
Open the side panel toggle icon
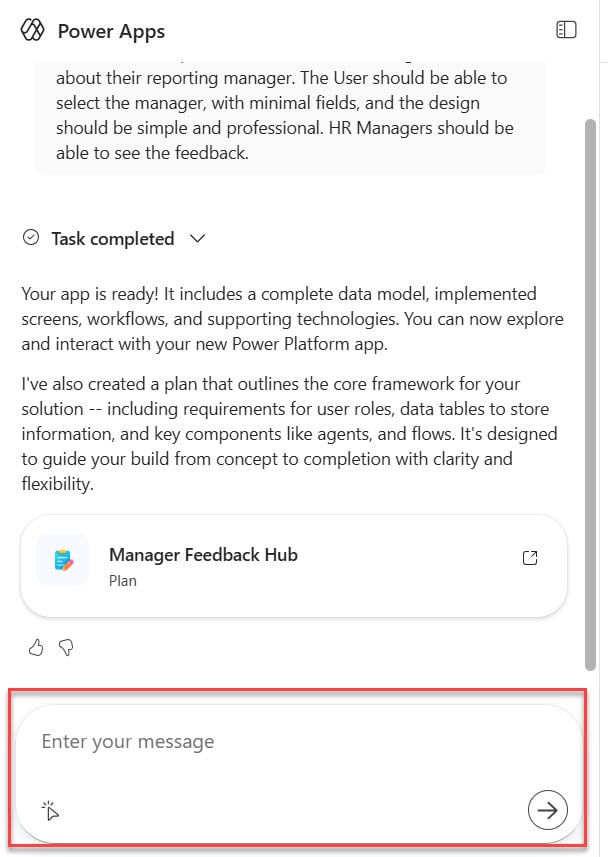pyautogui.click(x=566, y=30)
